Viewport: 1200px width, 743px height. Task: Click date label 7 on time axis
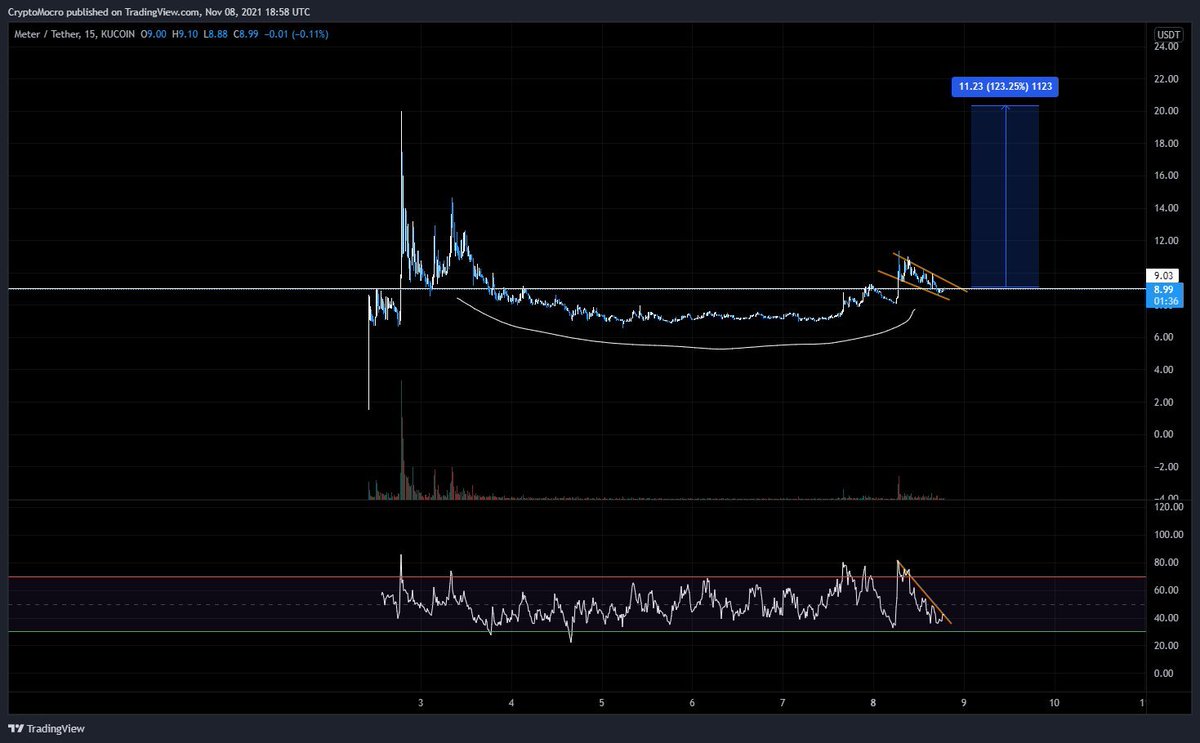coord(783,704)
